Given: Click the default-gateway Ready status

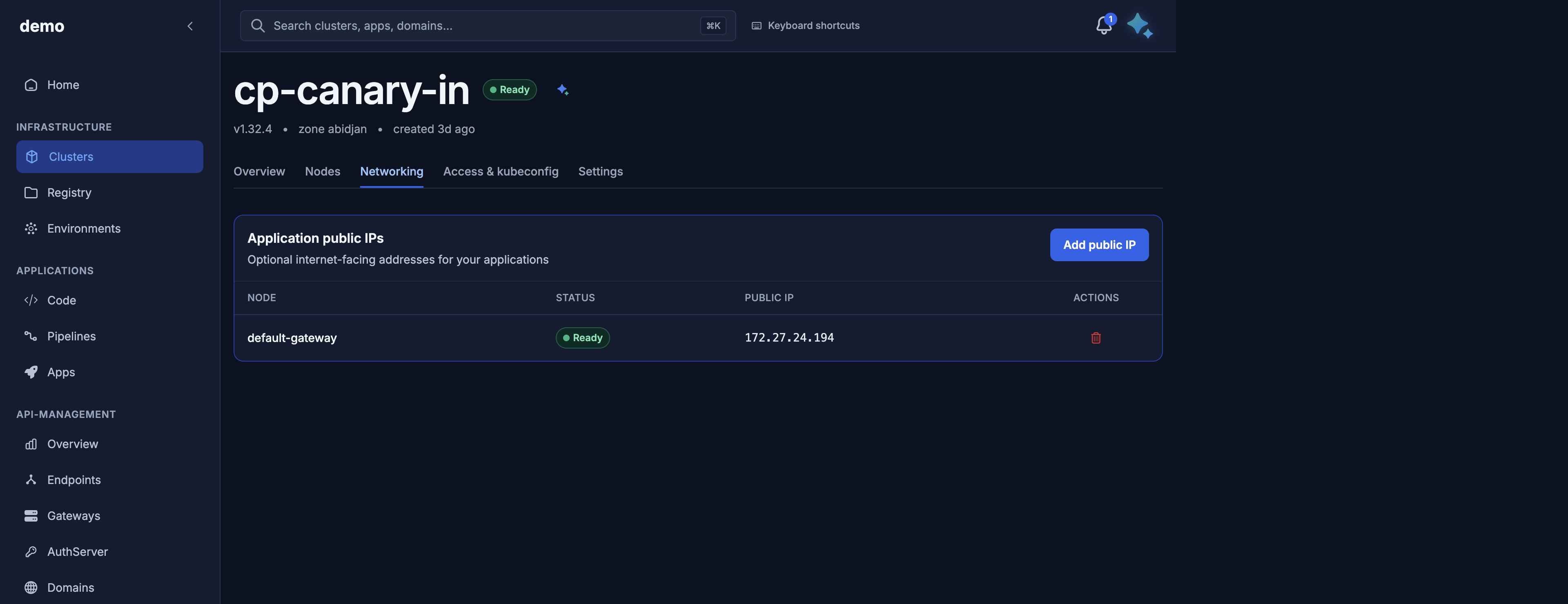Looking at the screenshot, I should (583, 338).
